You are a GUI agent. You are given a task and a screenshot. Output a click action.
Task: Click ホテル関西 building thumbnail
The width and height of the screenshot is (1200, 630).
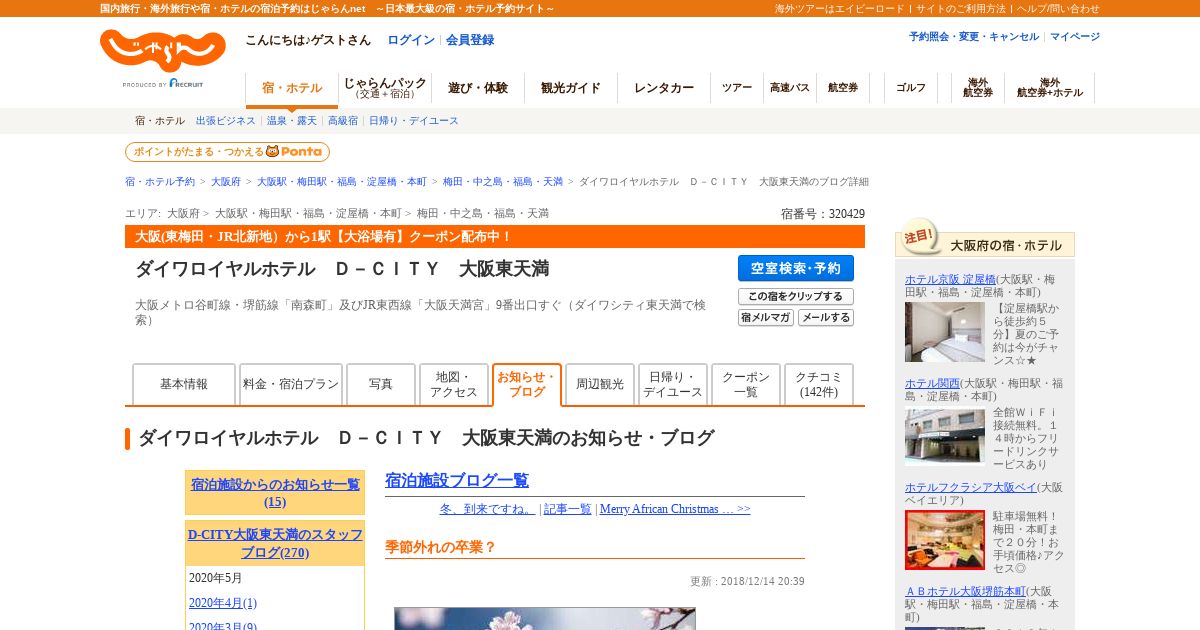coord(945,437)
